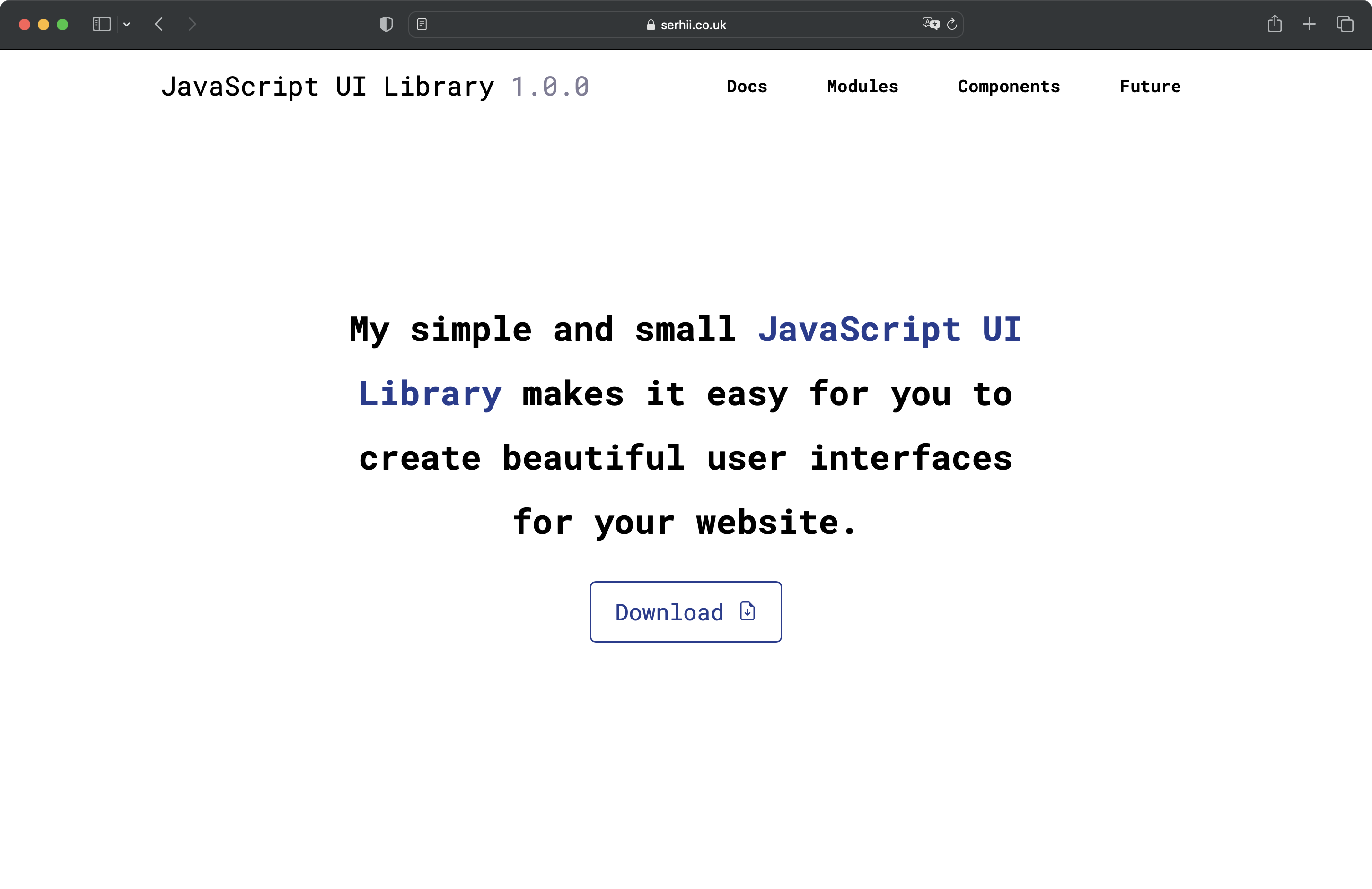Image resolution: width=1372 pixels, height=889 pixels.
Task: Click the serhii.co.uk address field
Action: point(686,25)
